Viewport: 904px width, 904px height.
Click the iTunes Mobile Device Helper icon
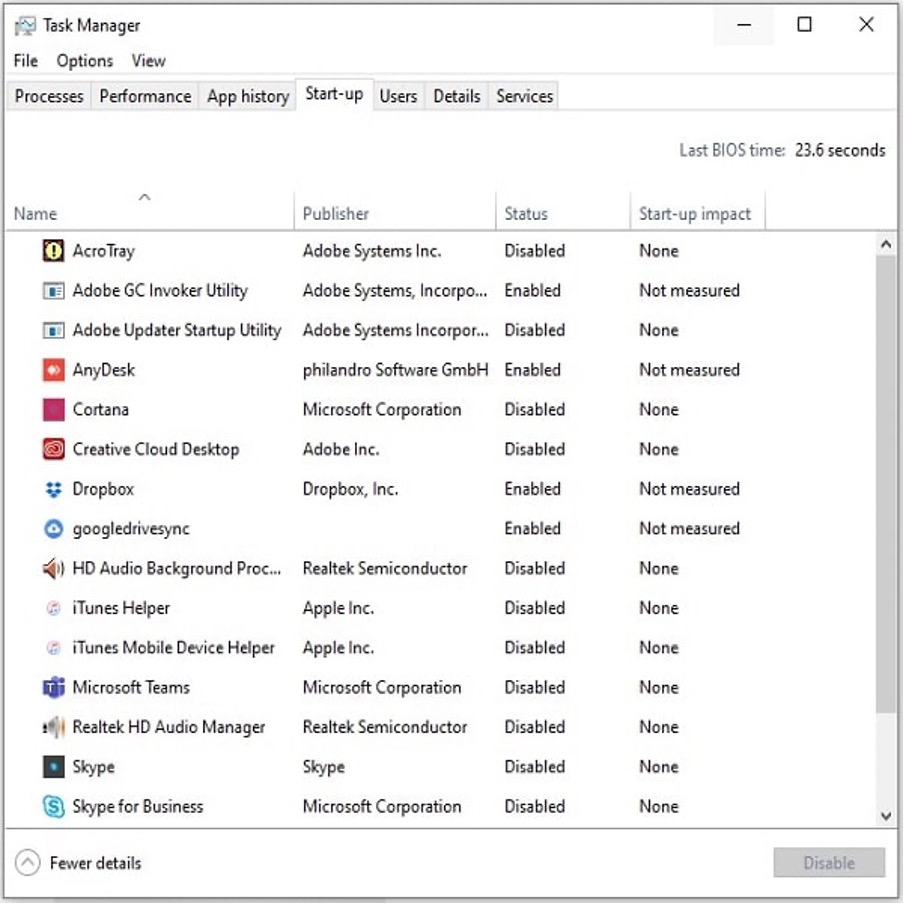coord(54,648)
